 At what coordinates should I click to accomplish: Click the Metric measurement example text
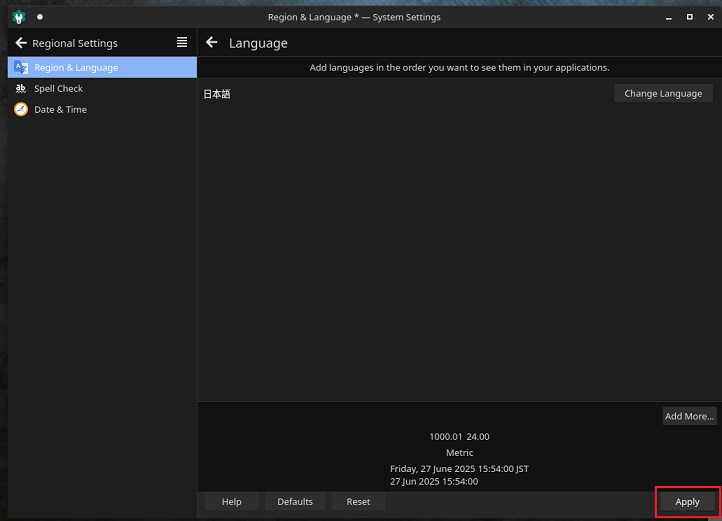click(460, 452)
